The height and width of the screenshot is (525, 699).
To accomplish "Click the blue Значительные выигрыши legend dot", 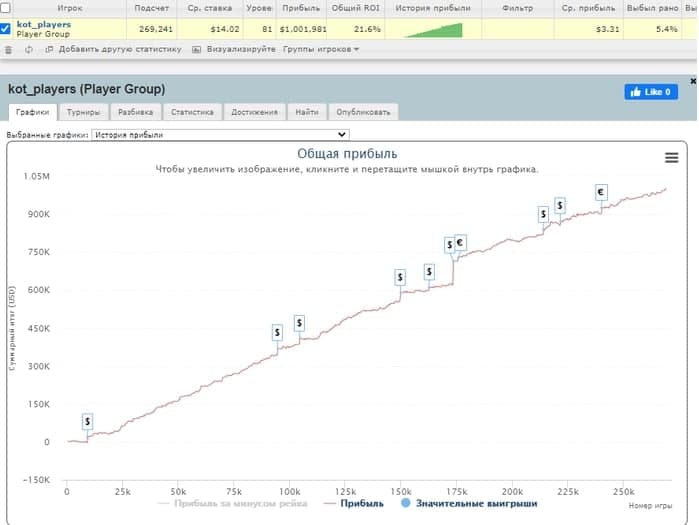I will pyautogui.click(x=406, y=503).
